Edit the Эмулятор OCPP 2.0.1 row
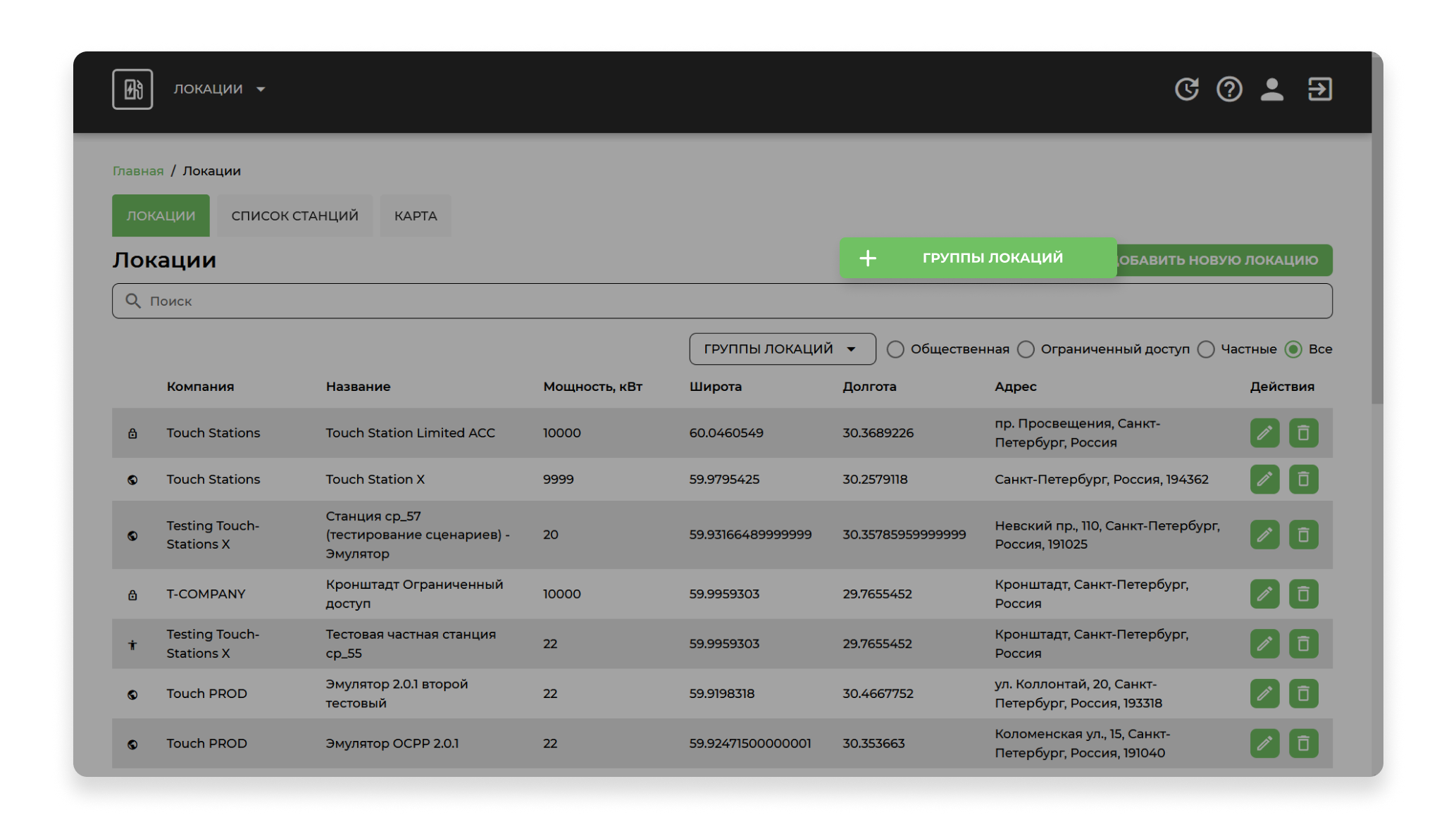The image size is (1456, 829). pyautogui.click(x=1264, y=744)
